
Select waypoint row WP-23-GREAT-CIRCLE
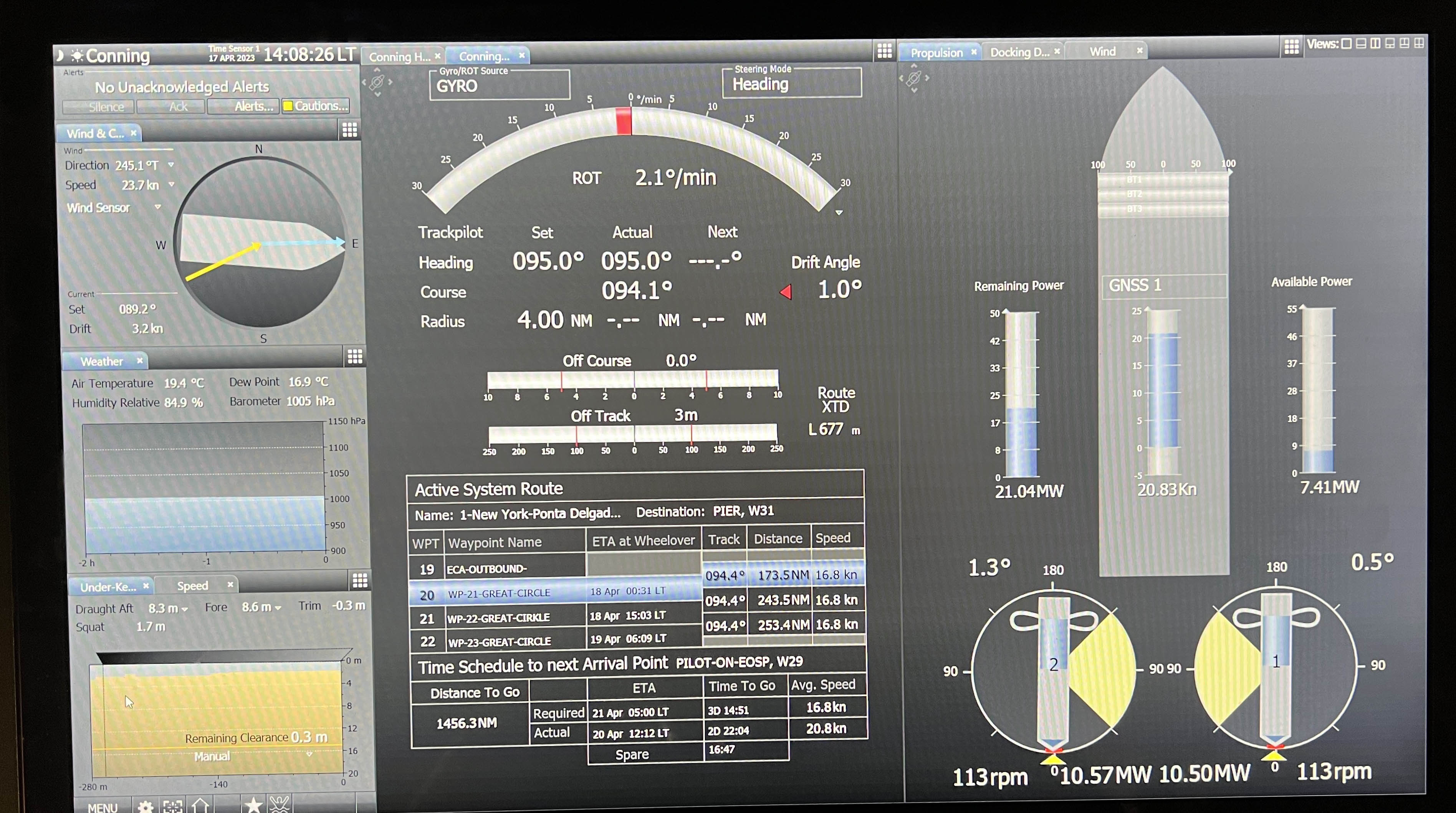click(555, 640)
